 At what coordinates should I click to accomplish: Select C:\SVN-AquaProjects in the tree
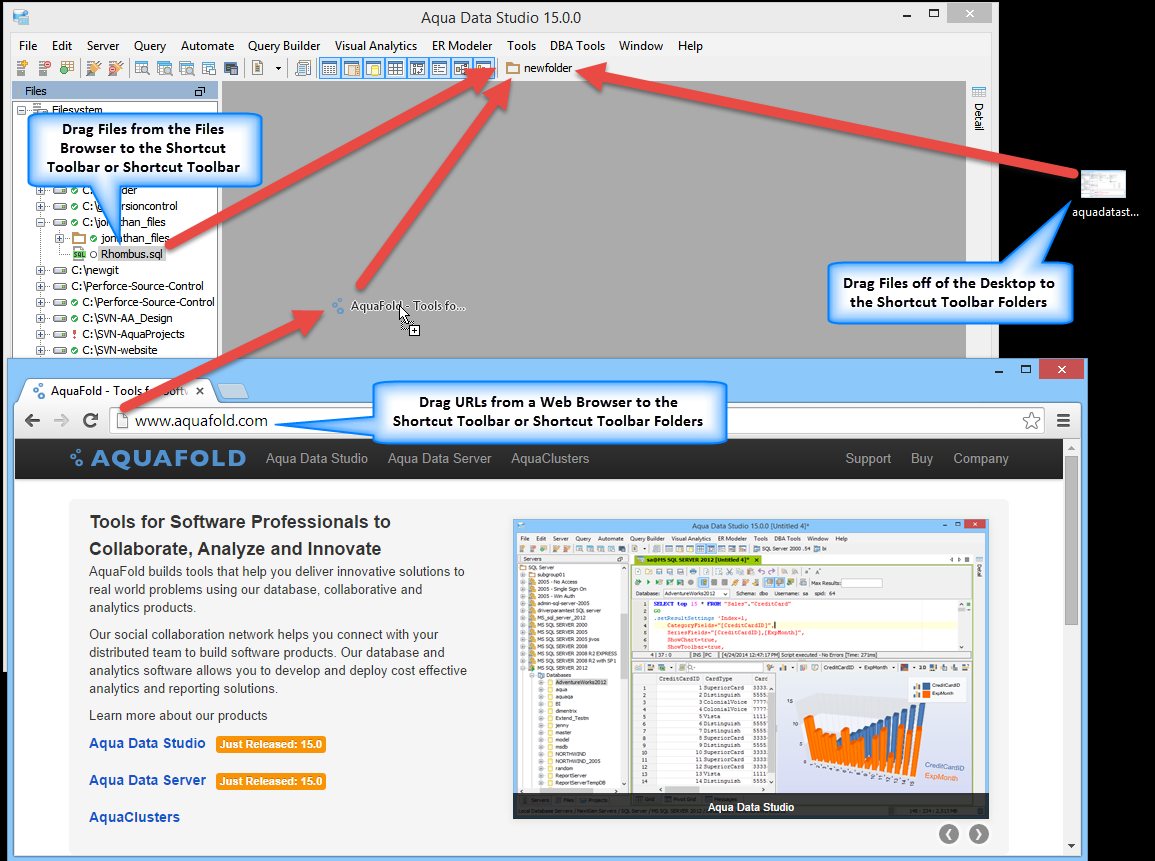click(x=133, y=334)
